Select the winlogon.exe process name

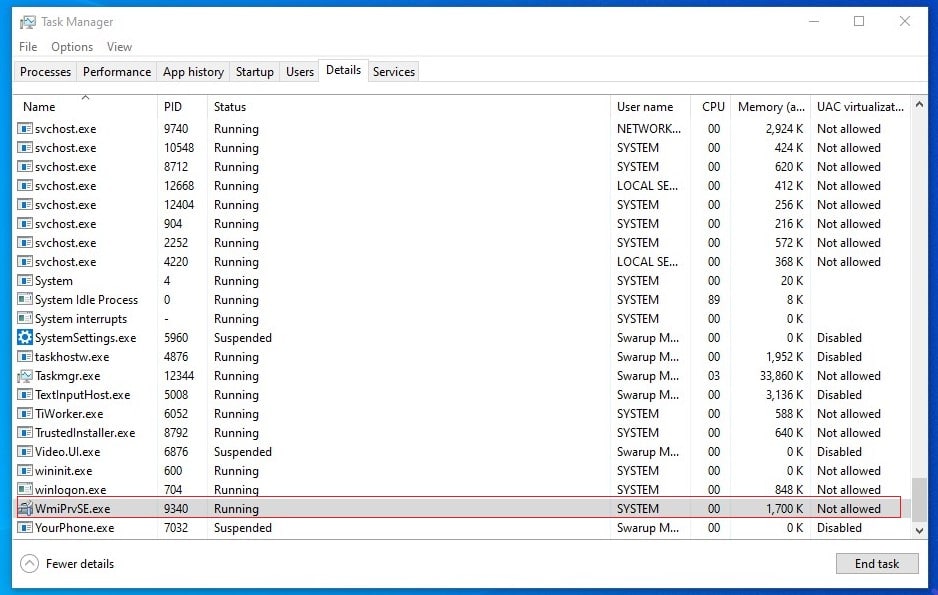point(71,490)
